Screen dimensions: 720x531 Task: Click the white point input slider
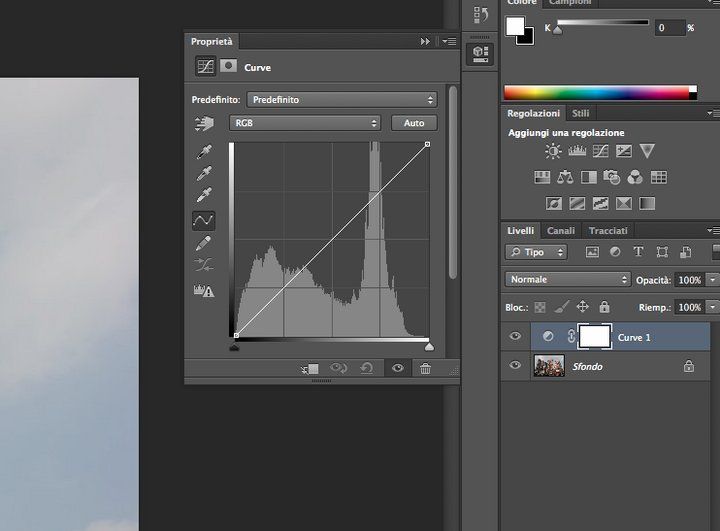tap(429, 347)
